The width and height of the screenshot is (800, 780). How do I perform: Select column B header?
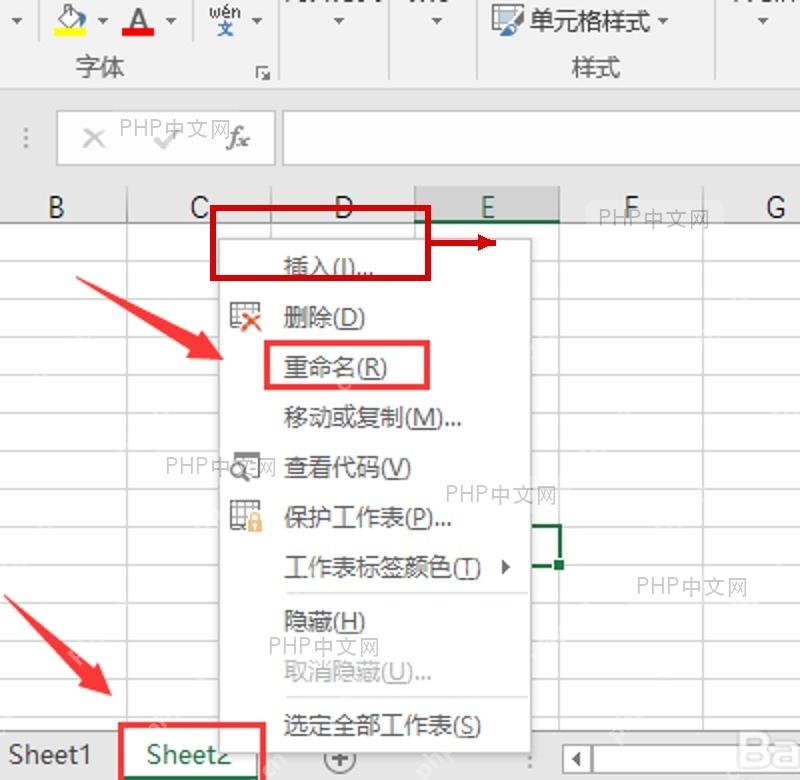tap(63, 206)
